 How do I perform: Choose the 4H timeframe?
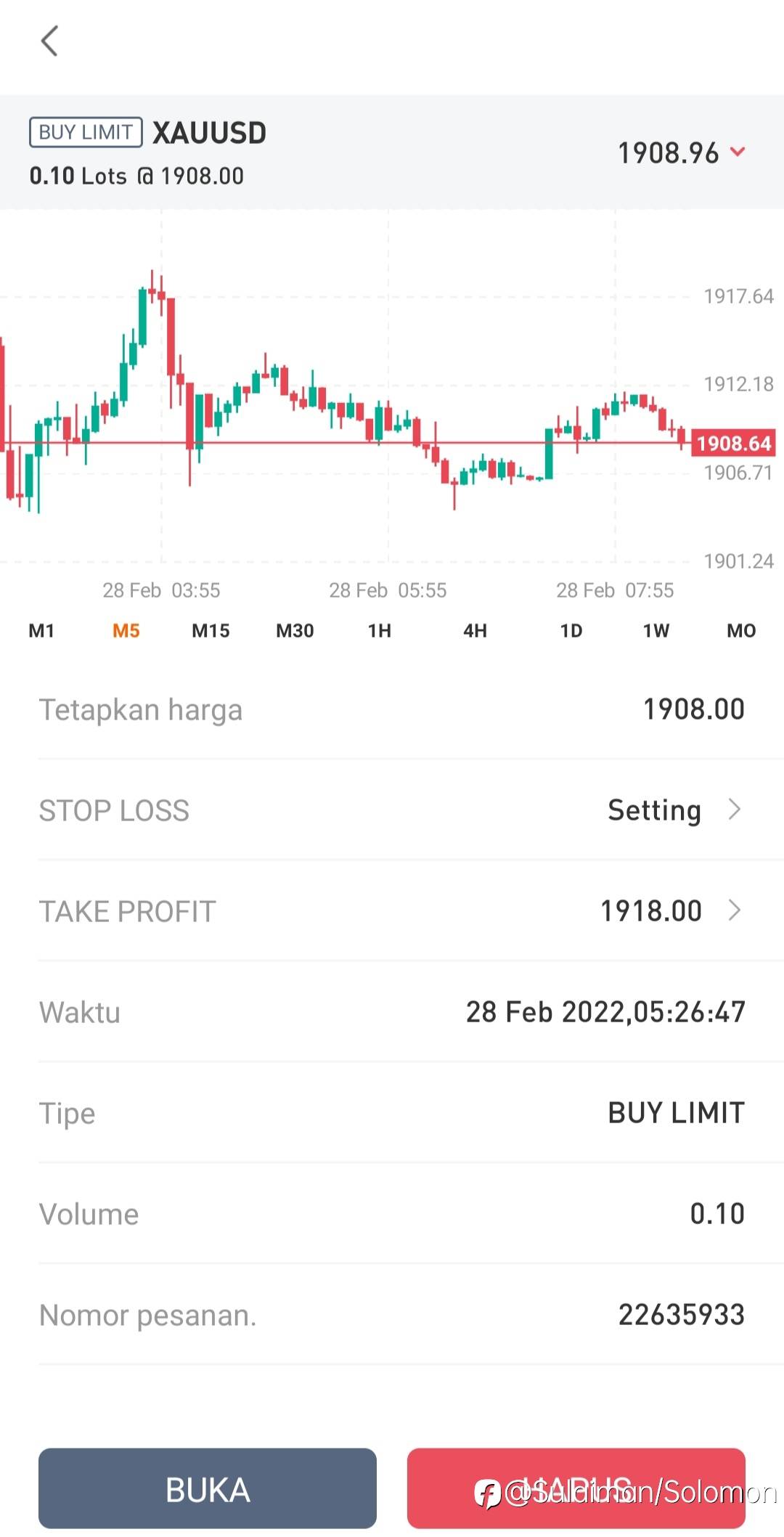pos(475,630)
